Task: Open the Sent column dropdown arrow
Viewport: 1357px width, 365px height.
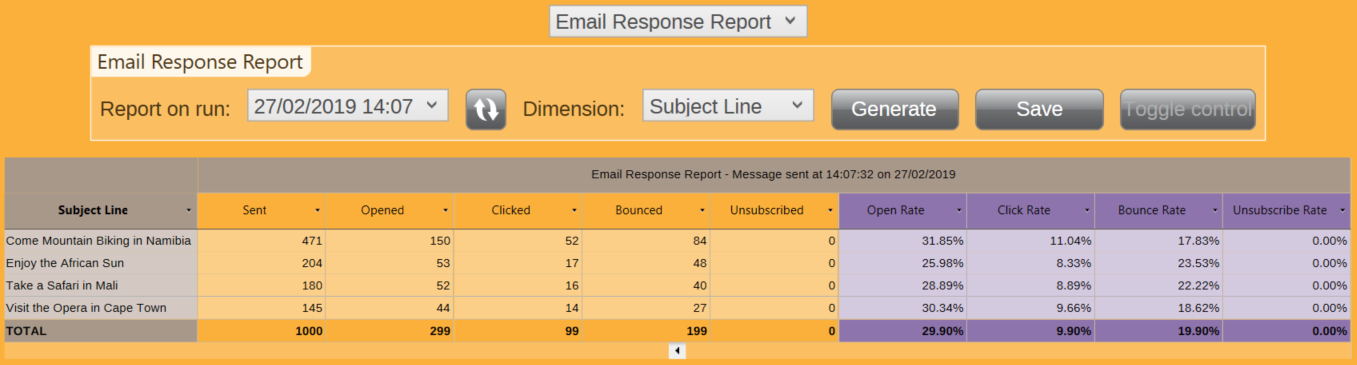Action: click(x=318, y=211)
